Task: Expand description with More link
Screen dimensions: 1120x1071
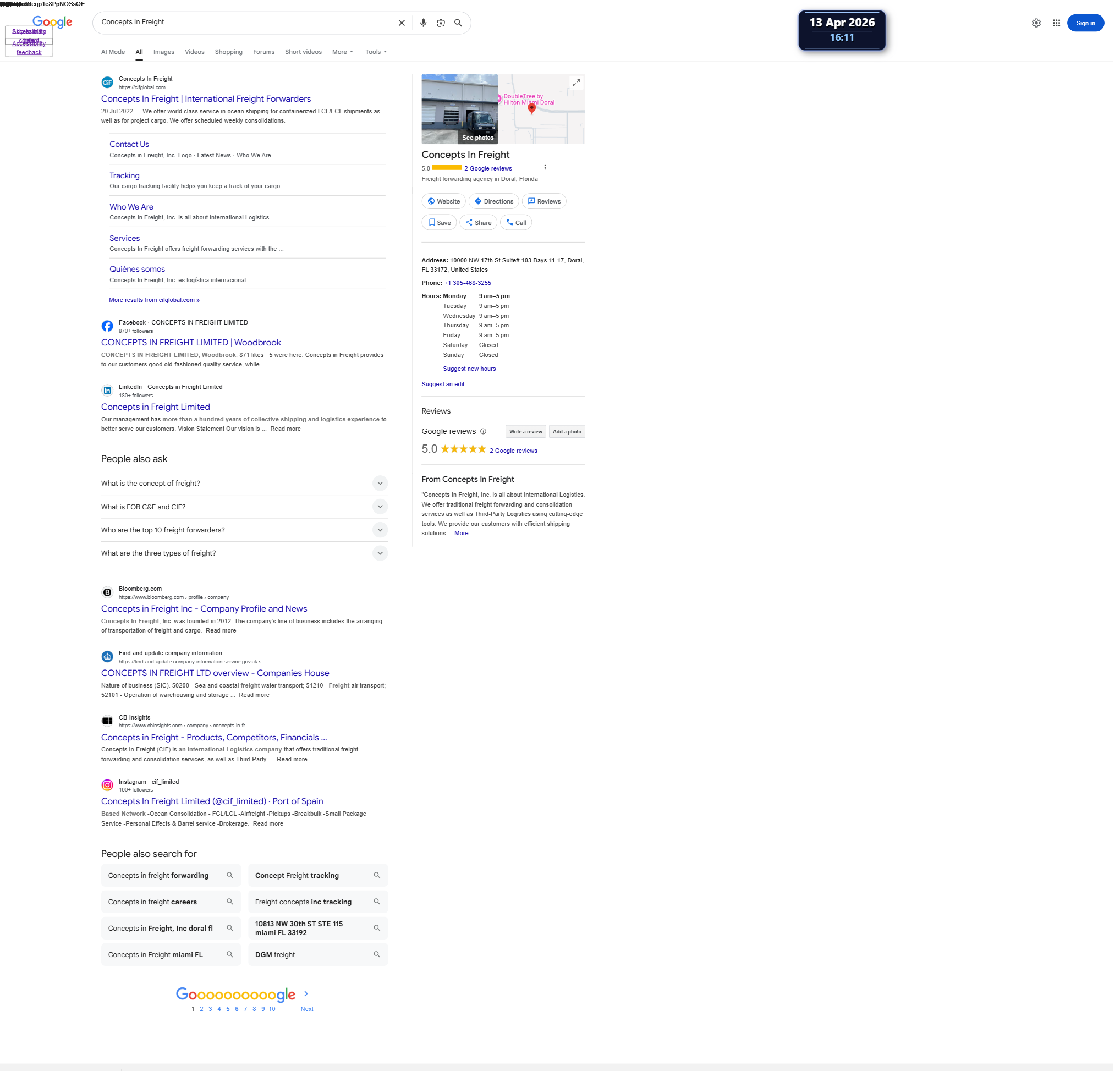Action: [x=461, y=533]
